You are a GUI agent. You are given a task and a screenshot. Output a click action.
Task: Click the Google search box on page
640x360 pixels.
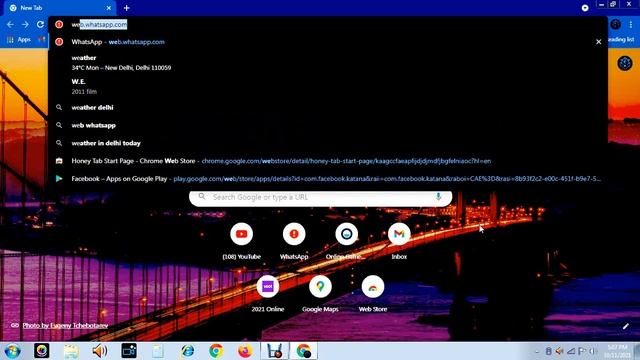[320, 198]
